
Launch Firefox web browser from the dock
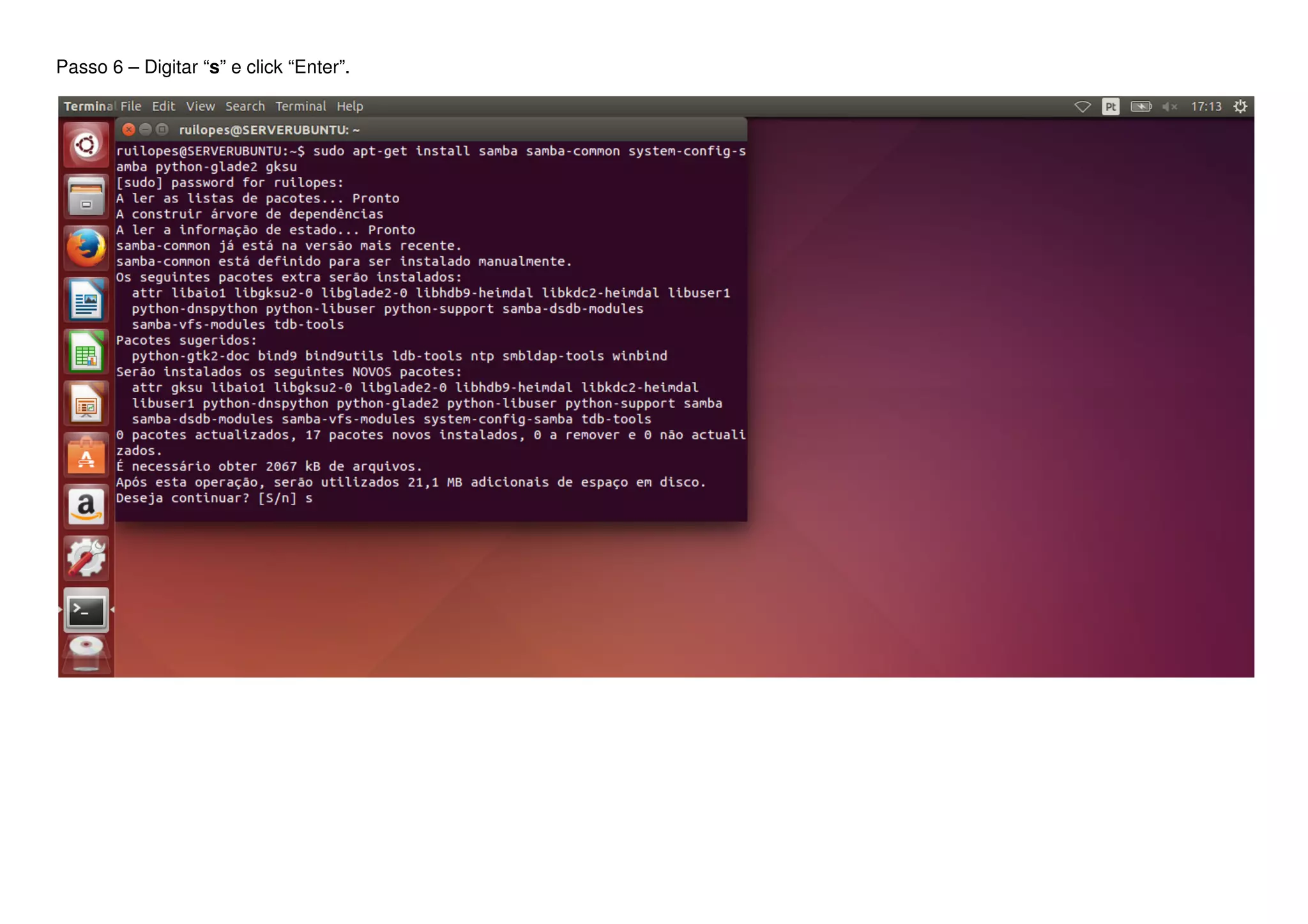86,248
